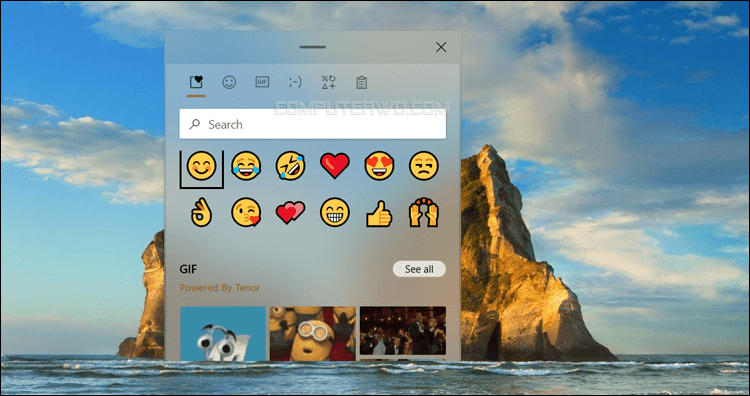This screenshot has width=750, height=396.
Task: Insert the smiling blushing face emoji
Action: pos(201,166)
